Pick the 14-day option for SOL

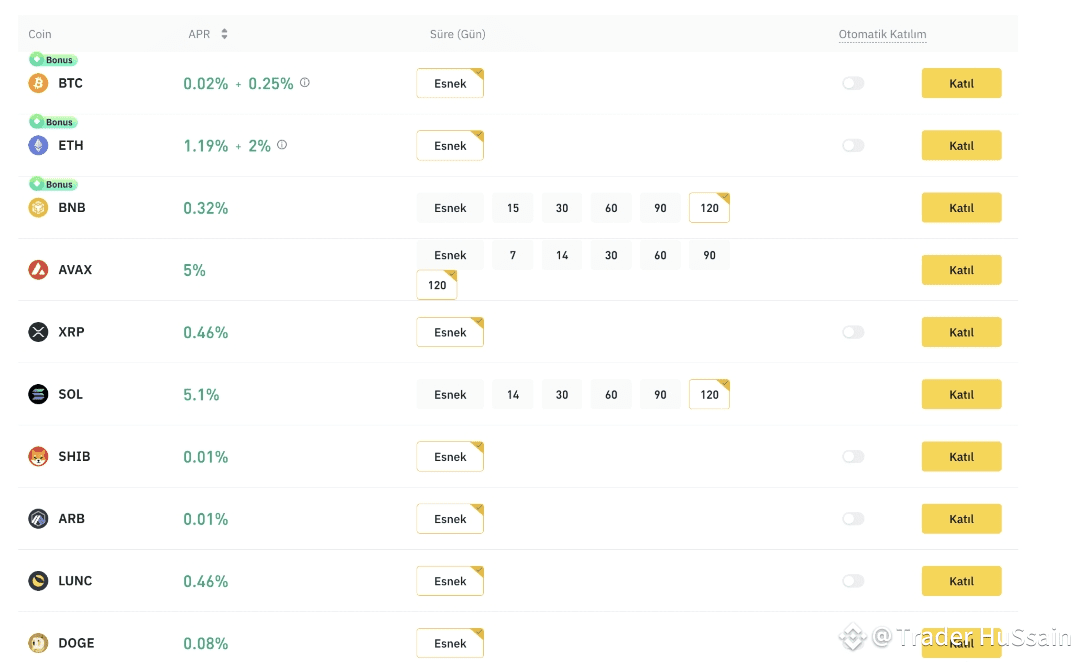tap(513, 394)
